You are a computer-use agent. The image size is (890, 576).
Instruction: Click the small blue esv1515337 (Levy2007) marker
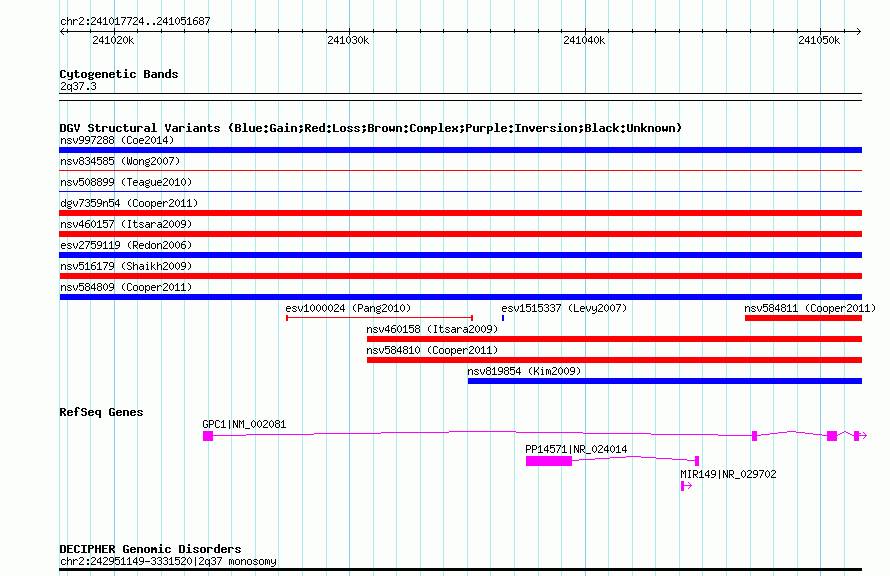503,318
